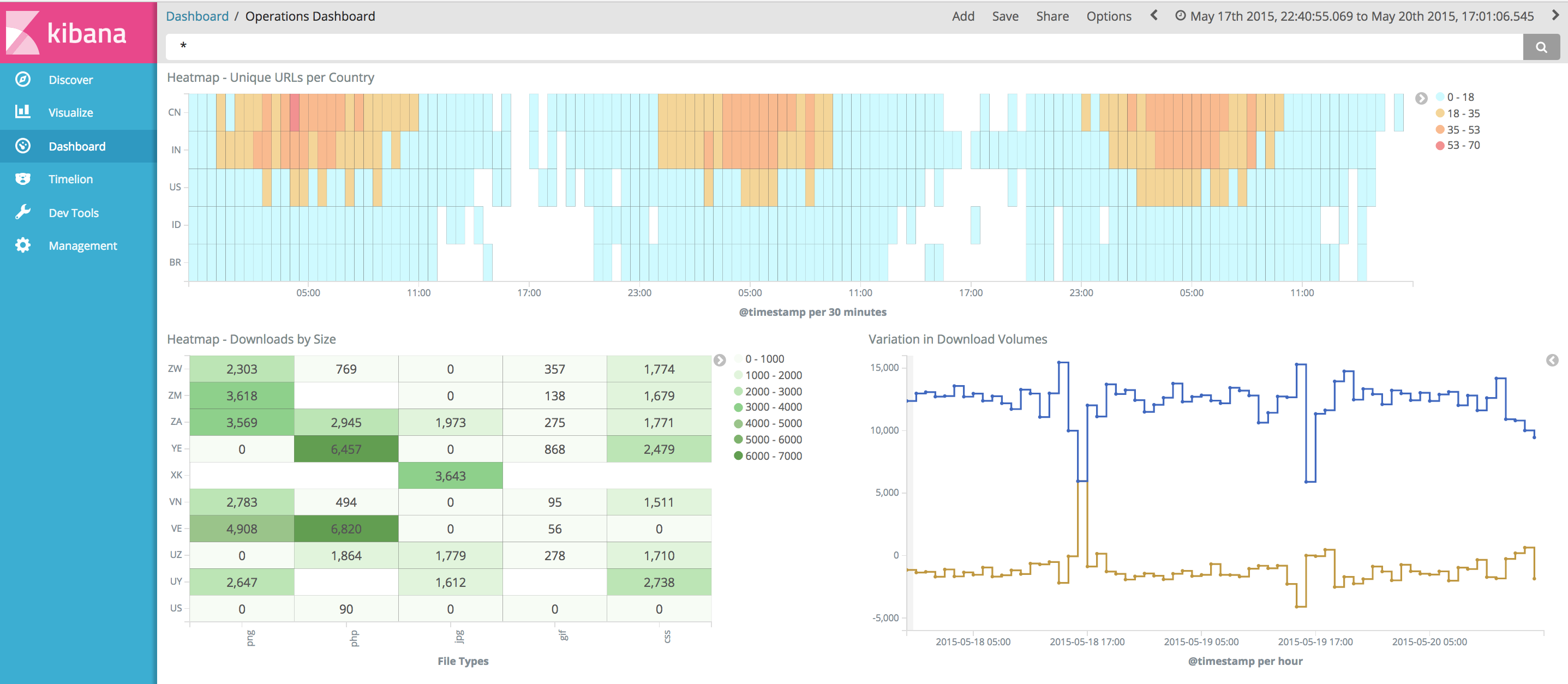Image resolution: width=1568 pixels, height=684 pixels.
Task: Select the 5000 - 6000 legend swatch
Action: 738,440
